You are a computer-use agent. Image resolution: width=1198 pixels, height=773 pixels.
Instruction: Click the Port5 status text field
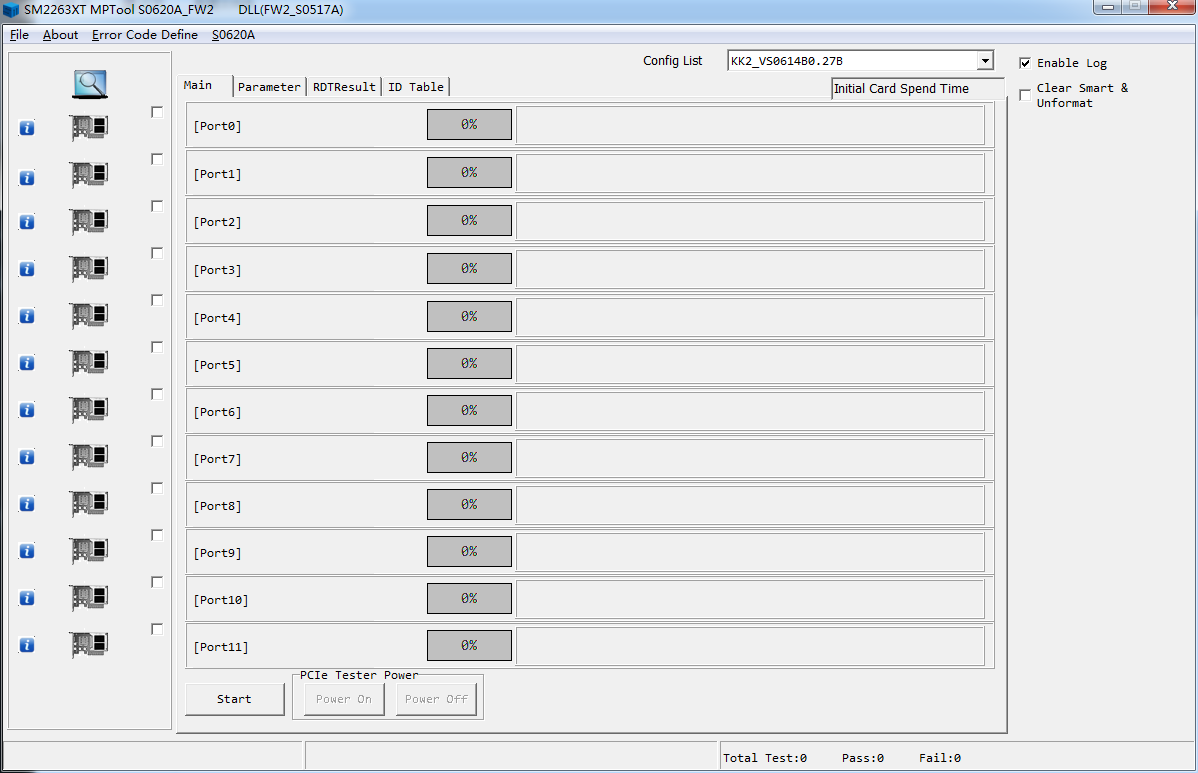tap(750, 364)
